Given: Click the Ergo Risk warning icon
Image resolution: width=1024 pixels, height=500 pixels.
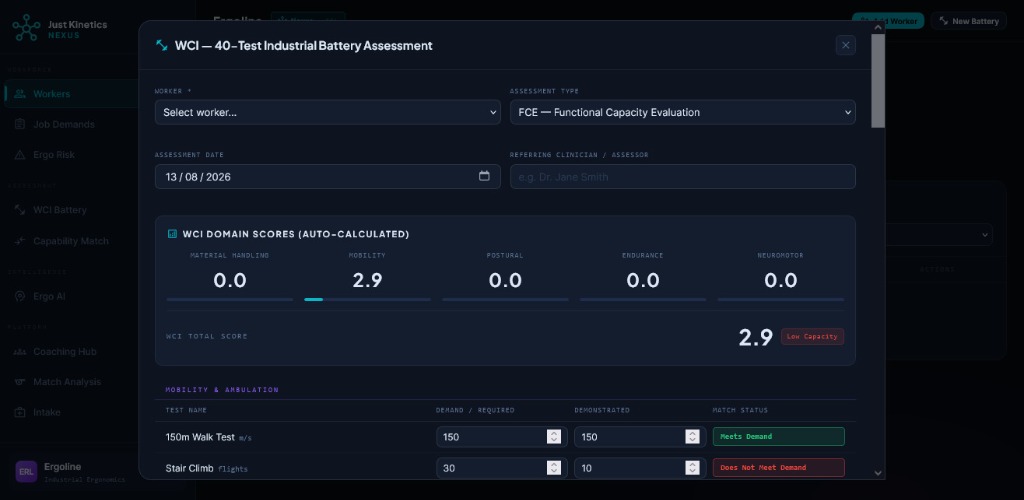Looking at the screenshot, I should [20, 155].
